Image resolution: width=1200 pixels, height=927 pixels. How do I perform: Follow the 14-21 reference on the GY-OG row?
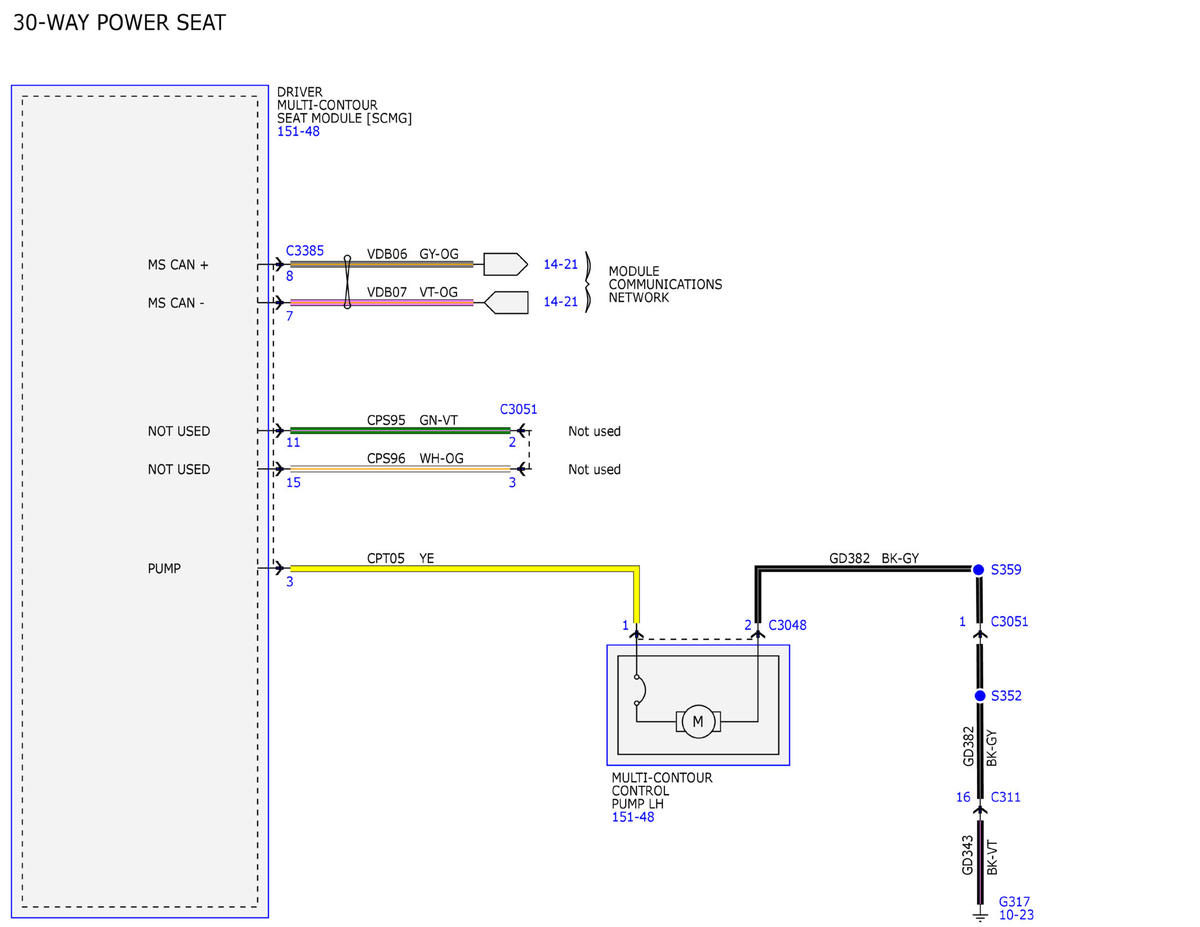tap(560, 264)
